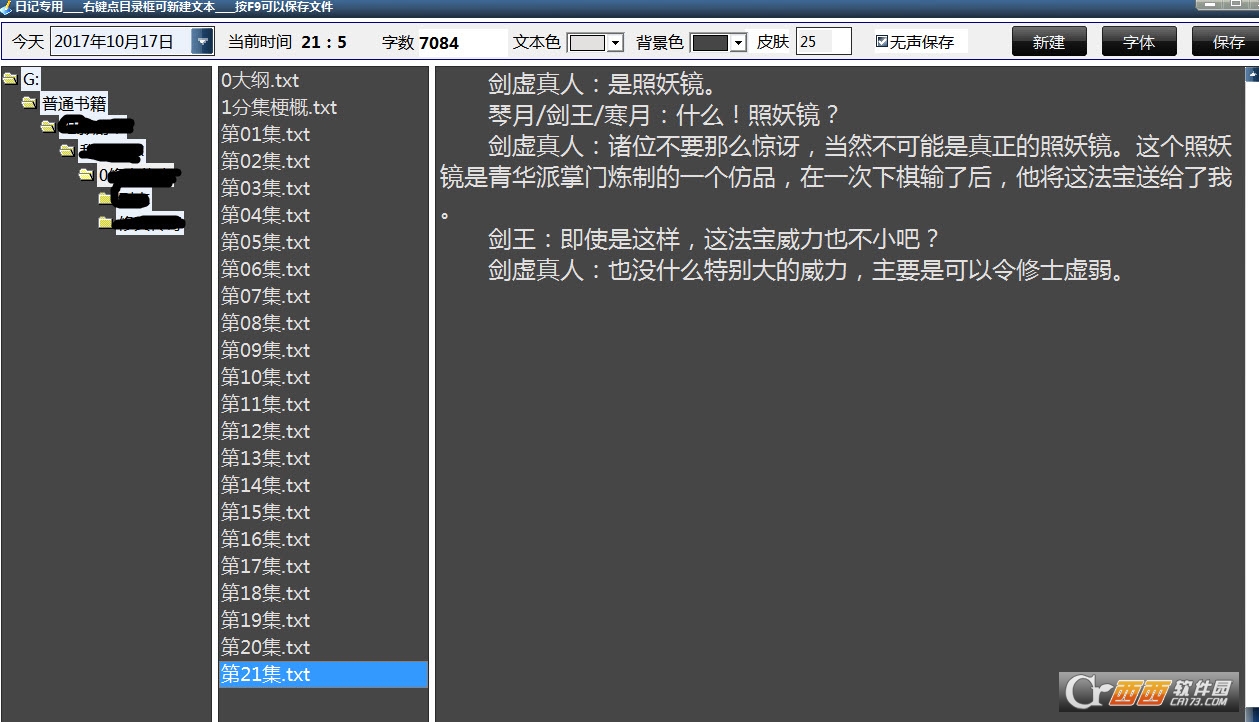Screen dimensions: 1259x722
Task: Open the file 0大纲.txt
Action: 260,81
